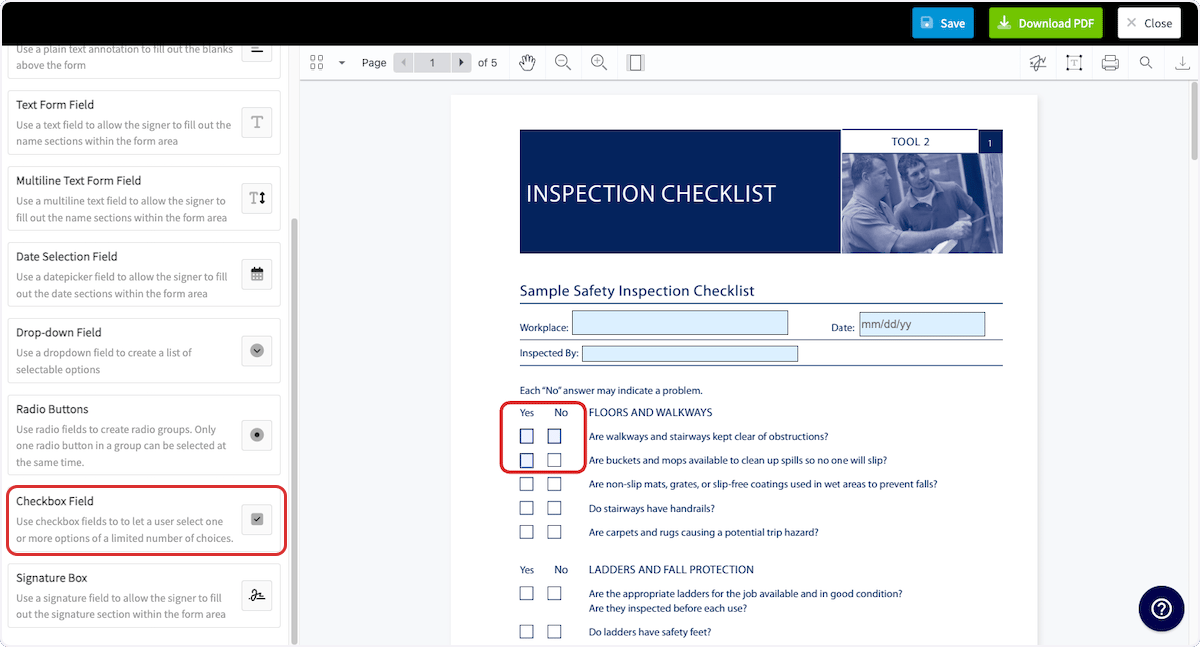Check Yes for stairways have handrails
This screenshot has height=647, width=1200.
point(526,508)
